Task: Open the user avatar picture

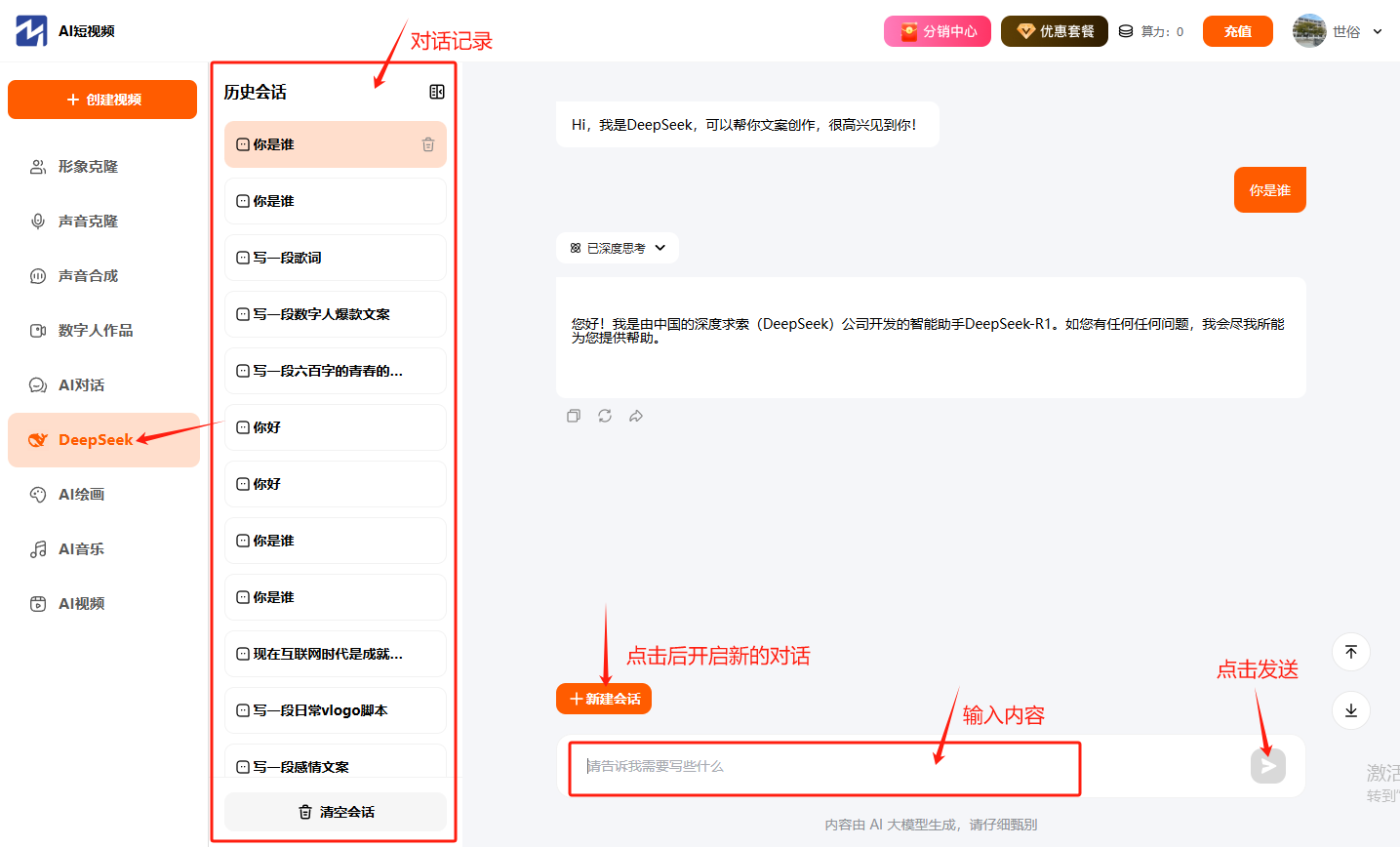Action: (1309, 31)
